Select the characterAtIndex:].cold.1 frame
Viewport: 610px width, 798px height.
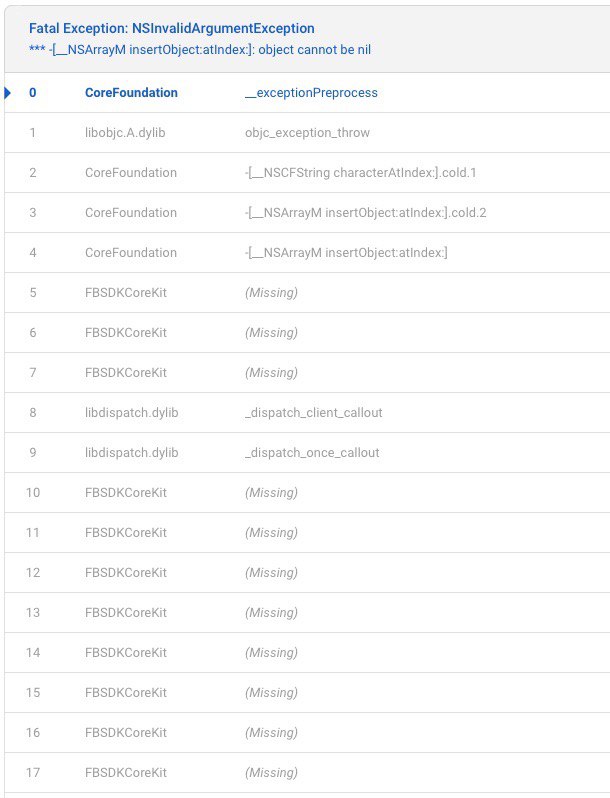click(361, 173)
